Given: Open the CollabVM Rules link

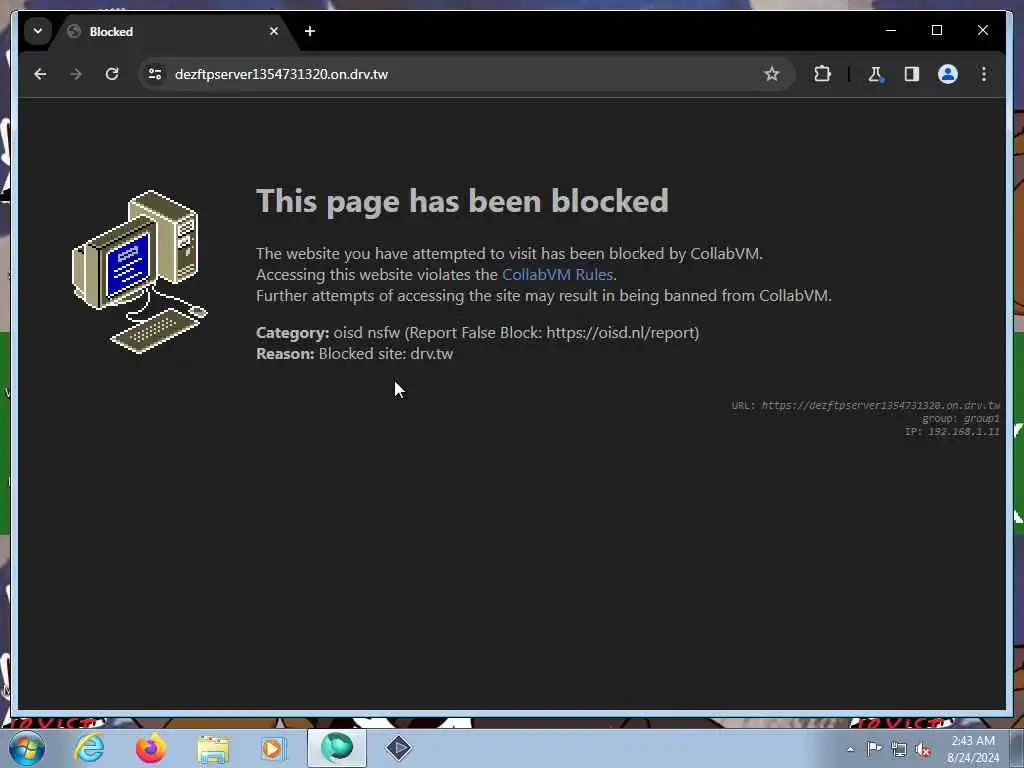Looking at the screenshot, I should tap(557, 275).
